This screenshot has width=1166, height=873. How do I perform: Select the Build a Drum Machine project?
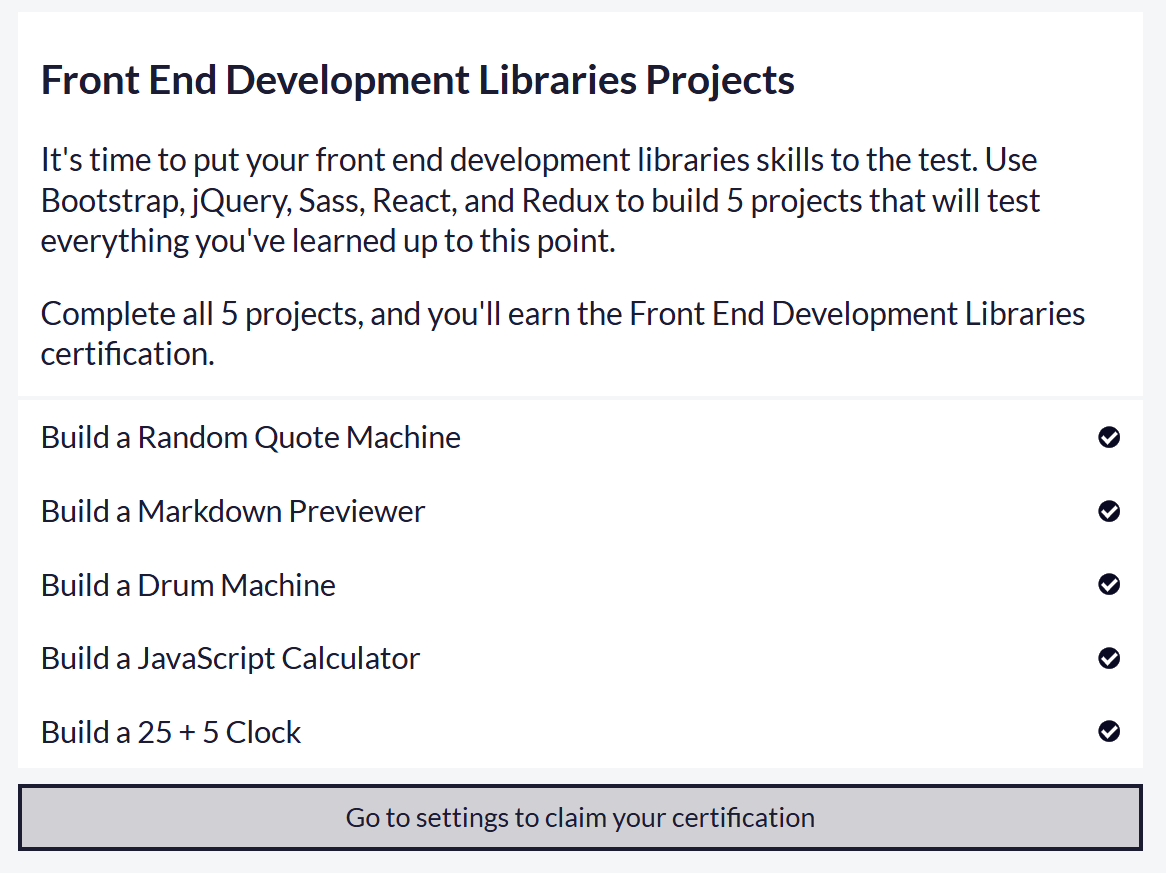point(188,585)
